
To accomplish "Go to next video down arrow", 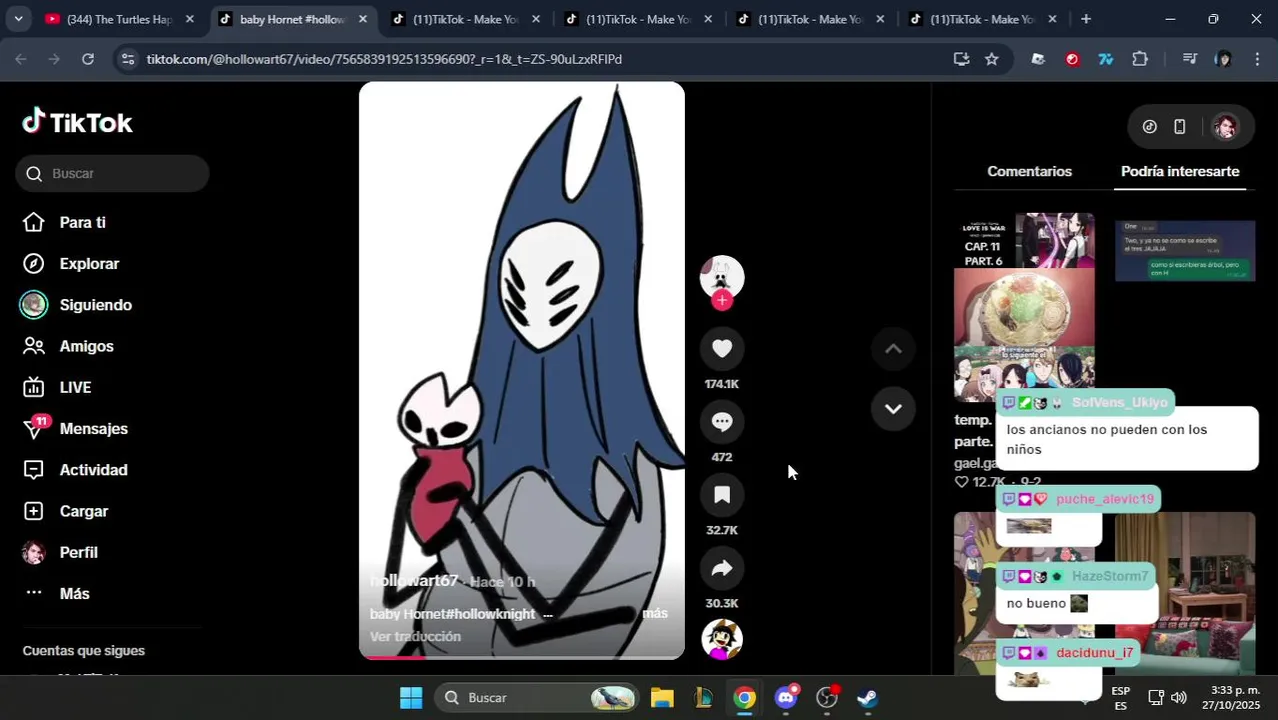I will 893,409.
